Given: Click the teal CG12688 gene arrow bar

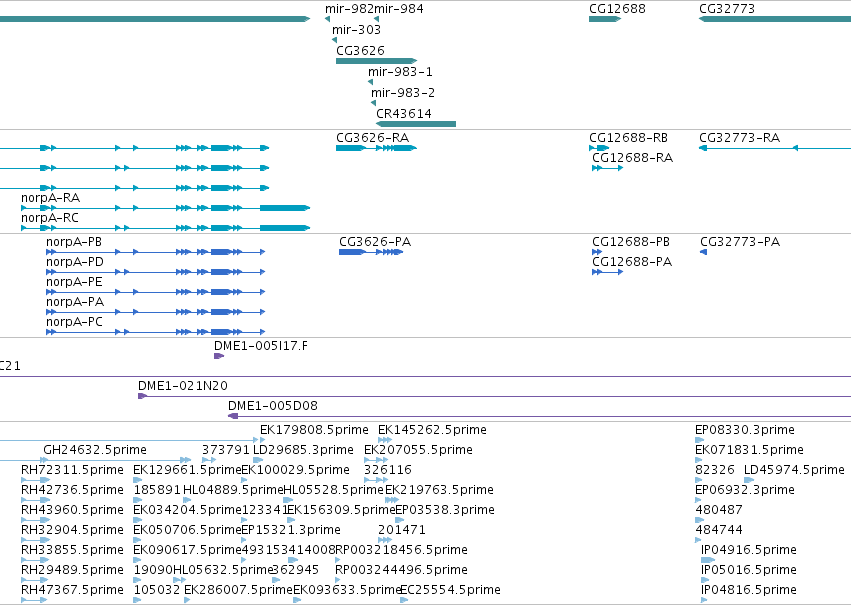Looking at the screenshot, I should (x=605, y=19).
